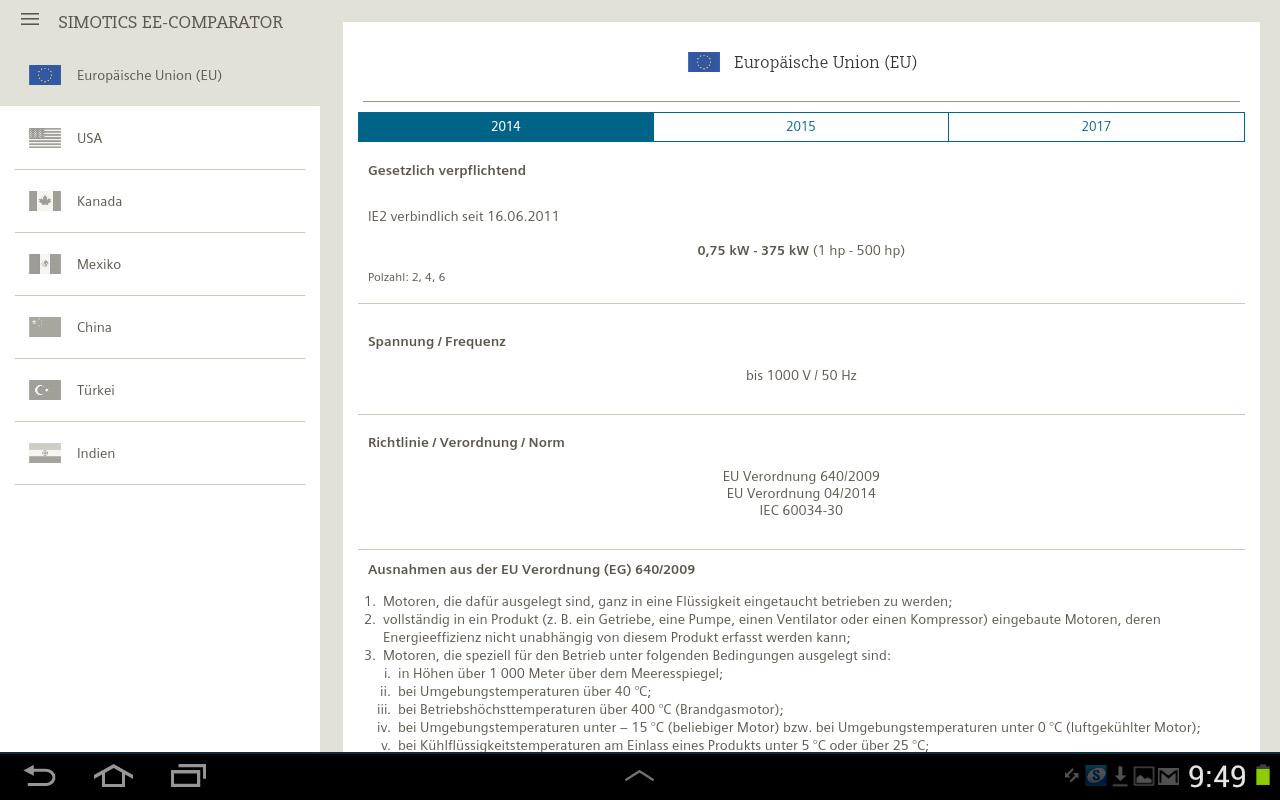Switch to the 2017 tab
The image size is (1280, 800).
coord(1096,126)
